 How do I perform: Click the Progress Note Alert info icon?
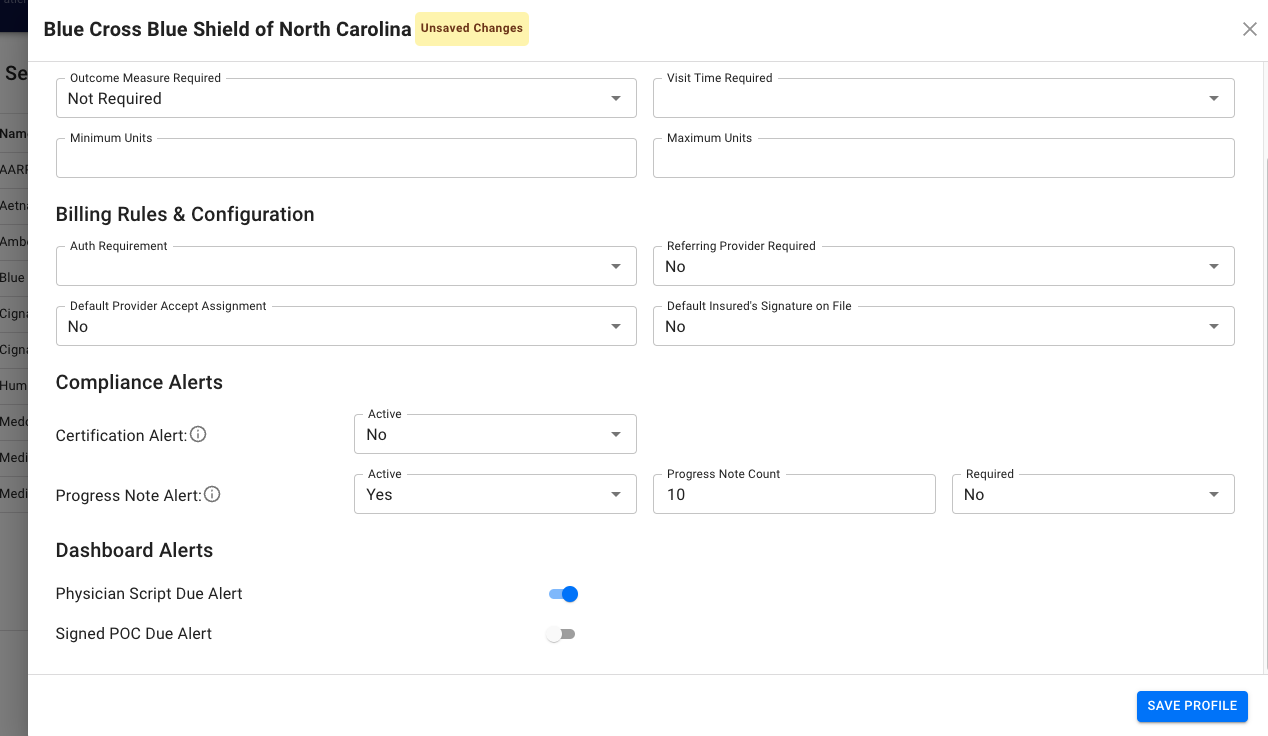point(212,494)
